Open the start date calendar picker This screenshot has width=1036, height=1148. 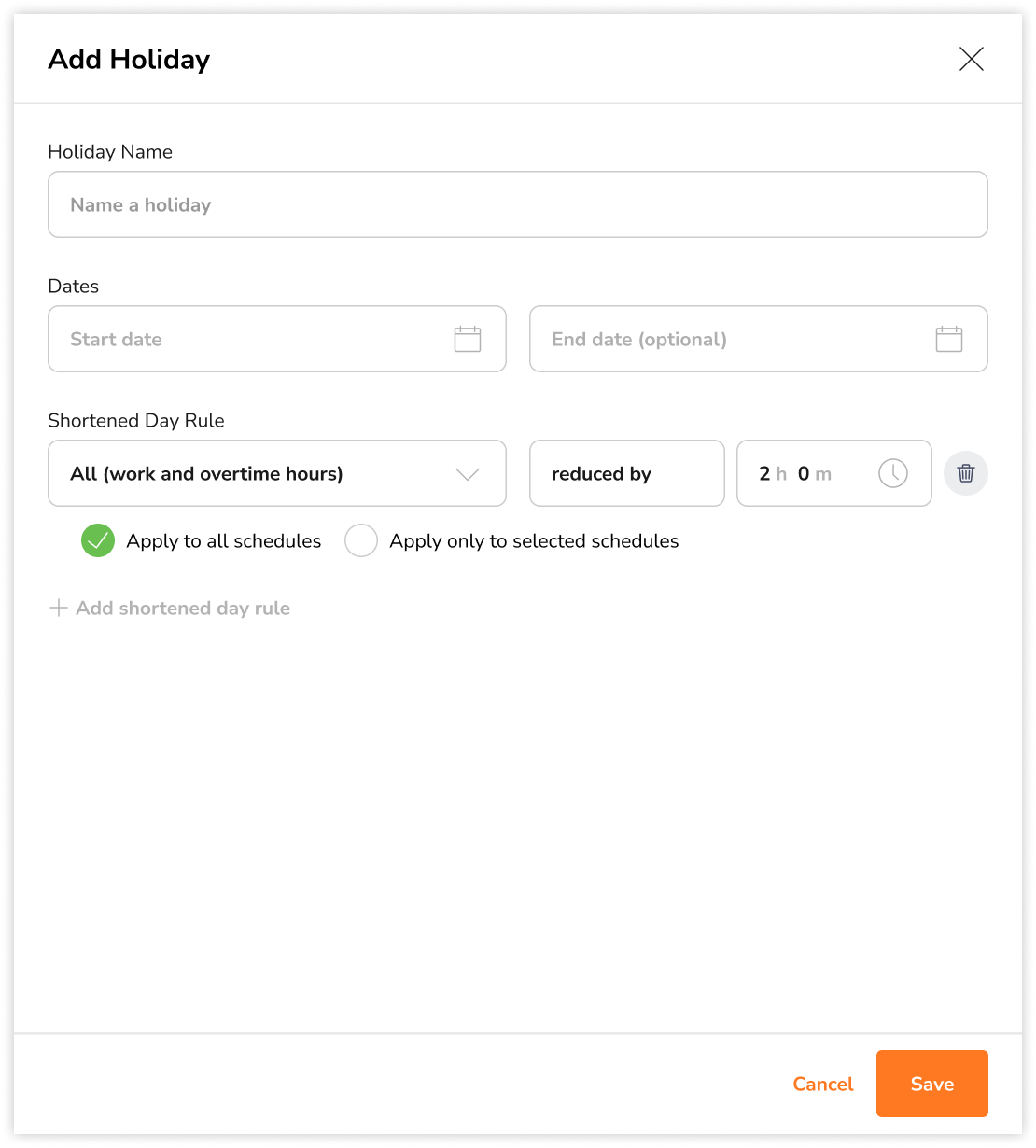click(466, 339)
